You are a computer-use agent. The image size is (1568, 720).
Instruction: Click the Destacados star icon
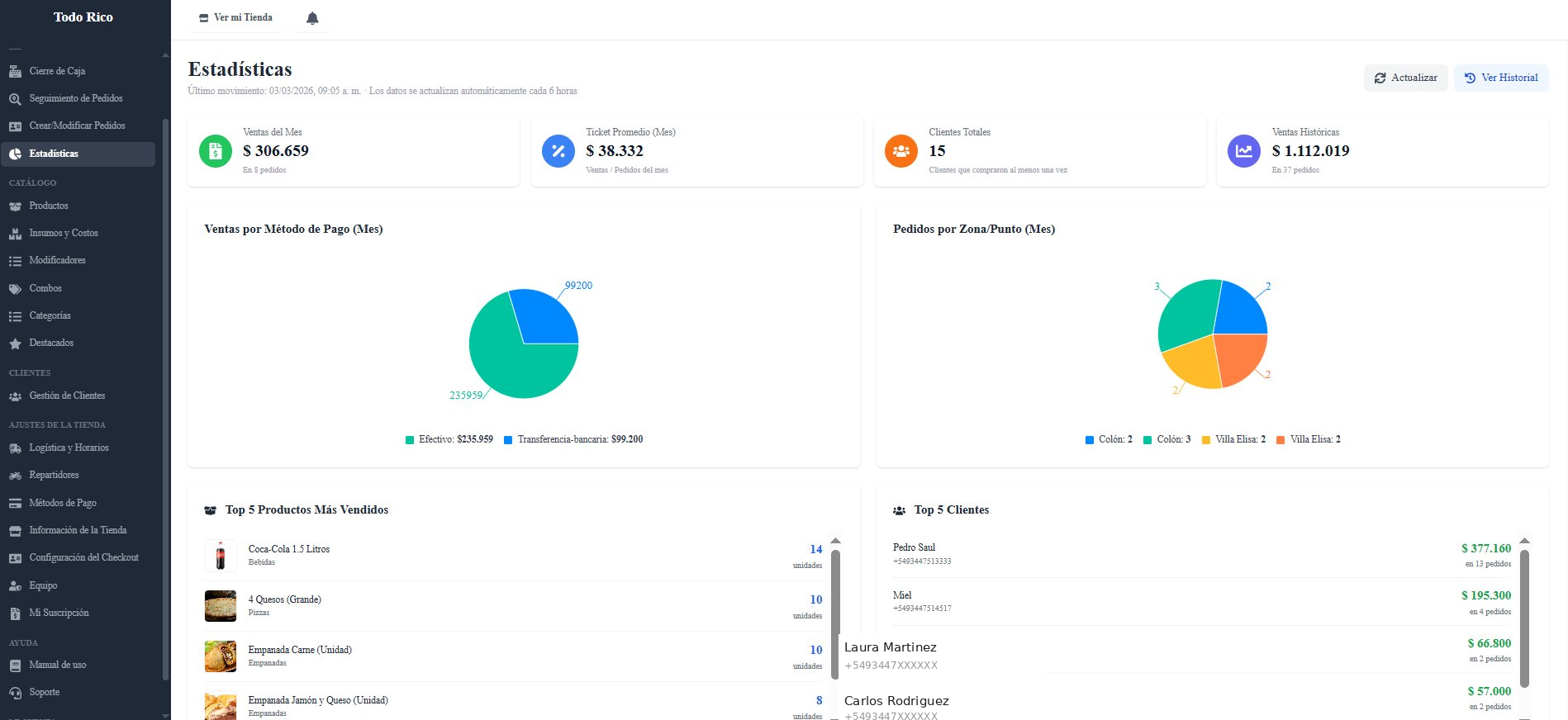15,343
